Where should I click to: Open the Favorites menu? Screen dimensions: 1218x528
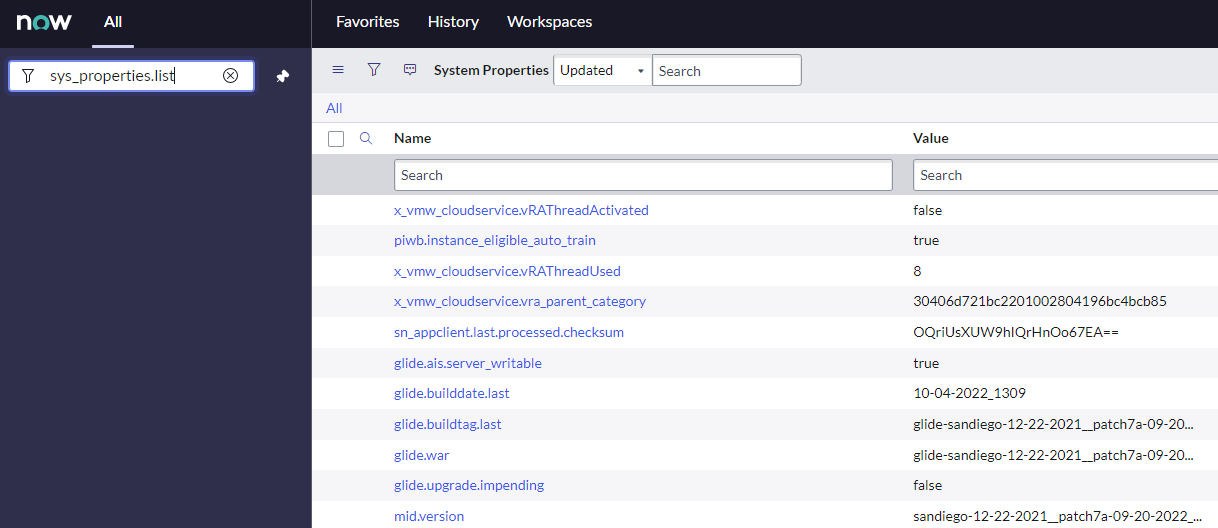tap(367, 22)
